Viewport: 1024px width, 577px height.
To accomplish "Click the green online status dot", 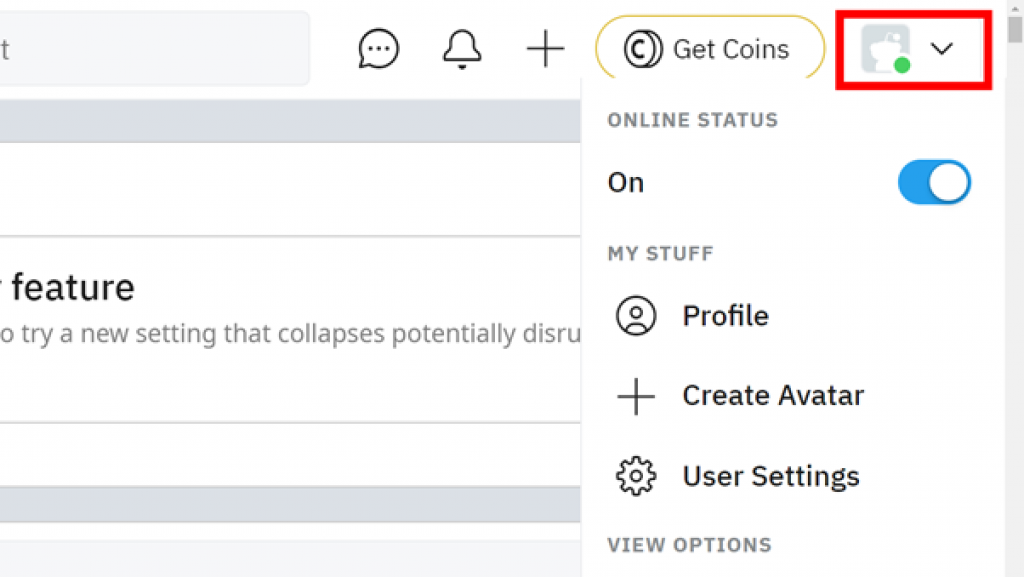I will click(x=902, y=65).
